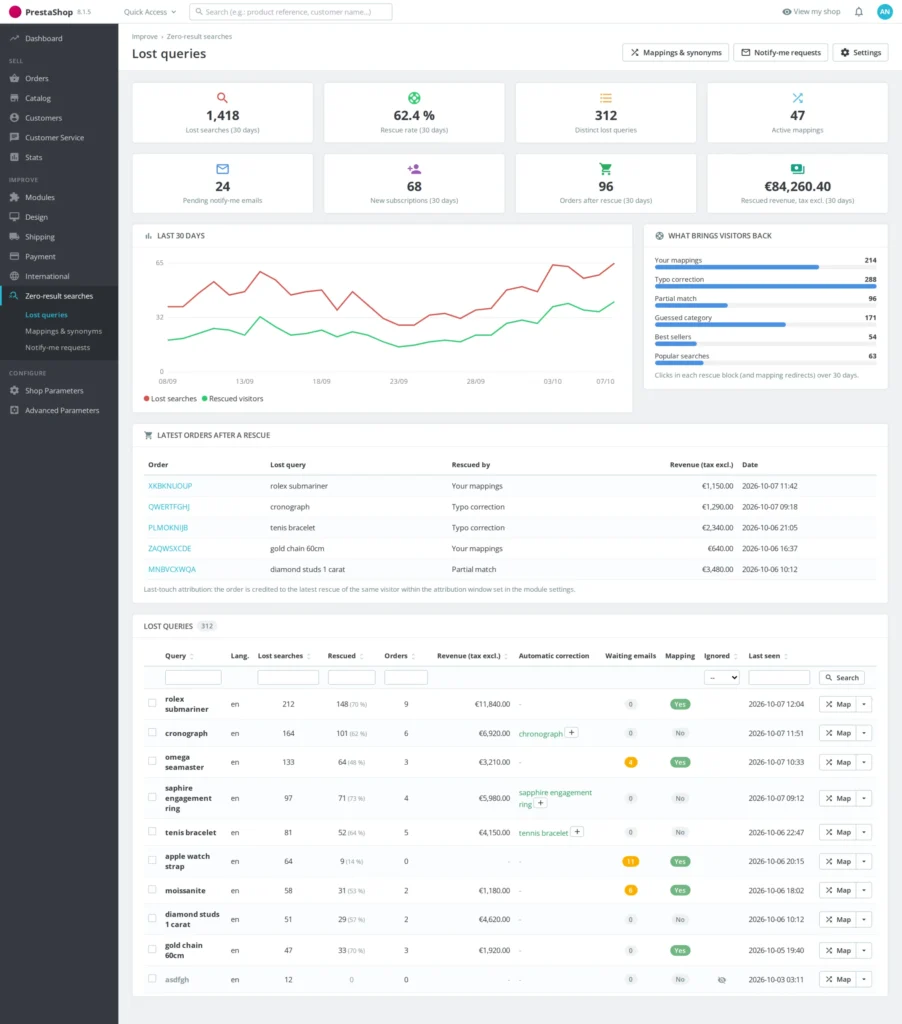Viewport: 902px width, 1024px height.
Task: Open the Quick Access dropdown
Action: (x=150, y=12)
